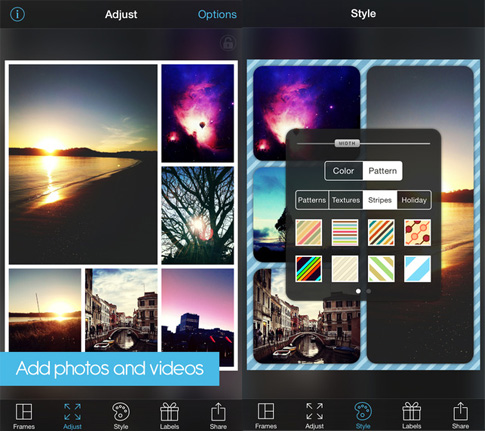Pick the rainbow stripes pattern swatch
The image size is (485, 432).
click(309, 269)
